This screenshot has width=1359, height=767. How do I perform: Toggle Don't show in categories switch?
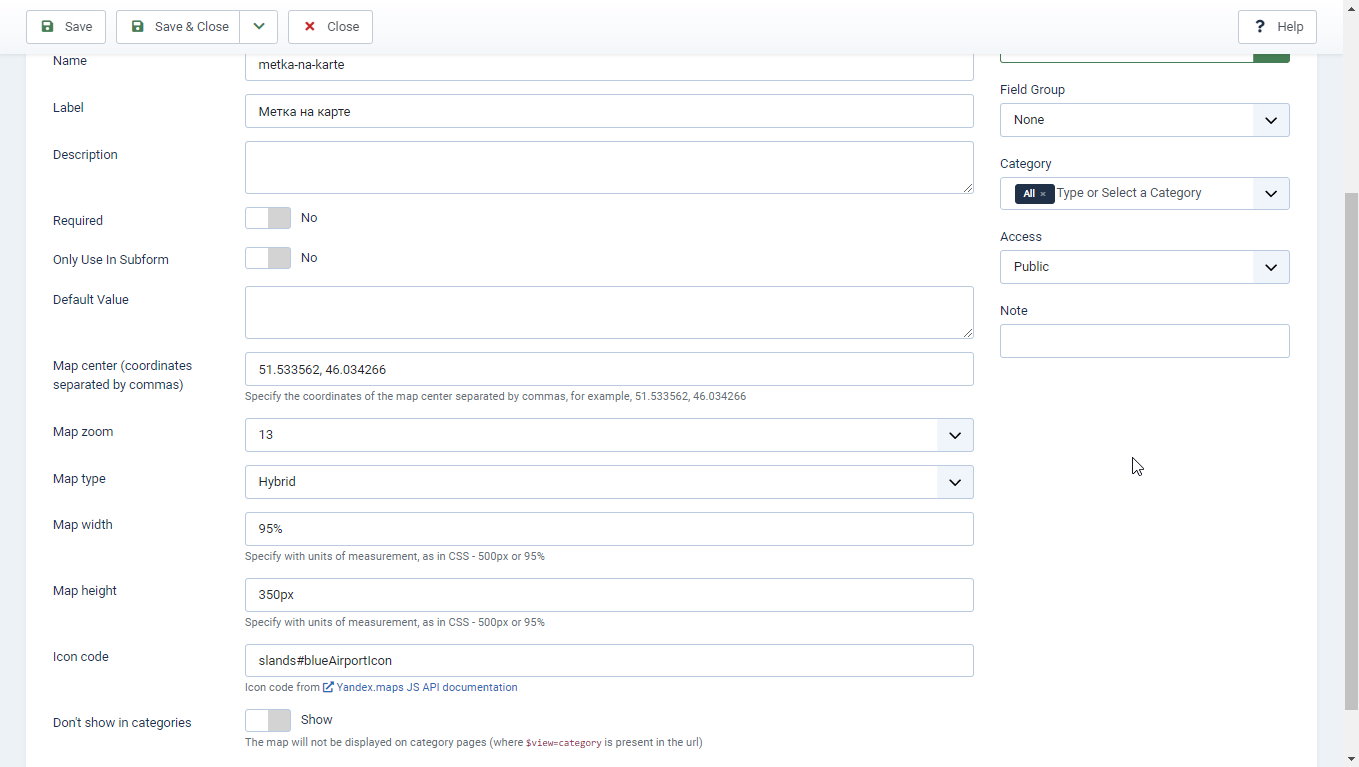268,720
